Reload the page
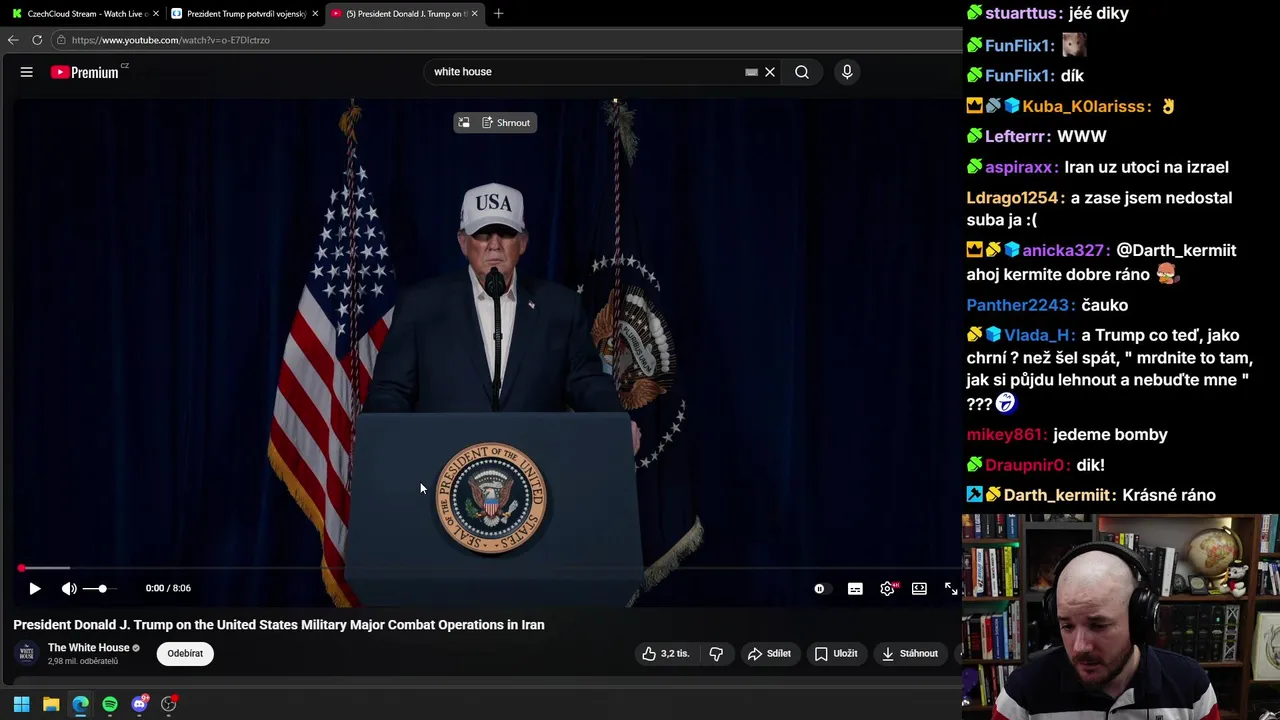Image resolution: width=1280 pixels, height=720 pixels. 37,40
